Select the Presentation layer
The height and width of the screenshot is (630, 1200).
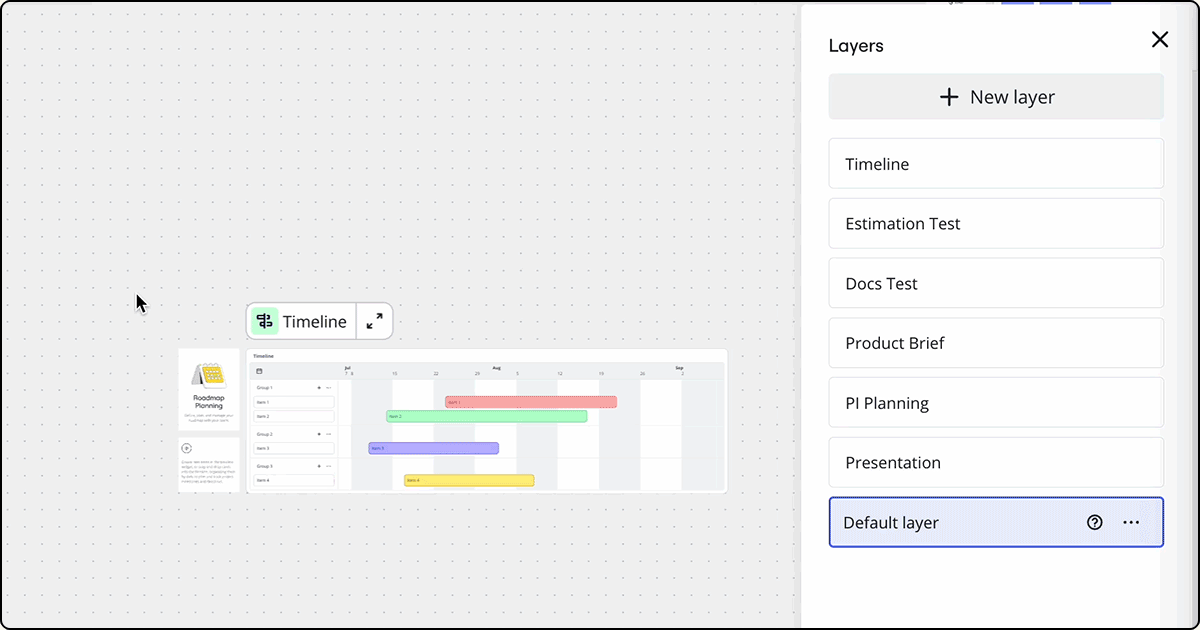click(x=996, y=463)
